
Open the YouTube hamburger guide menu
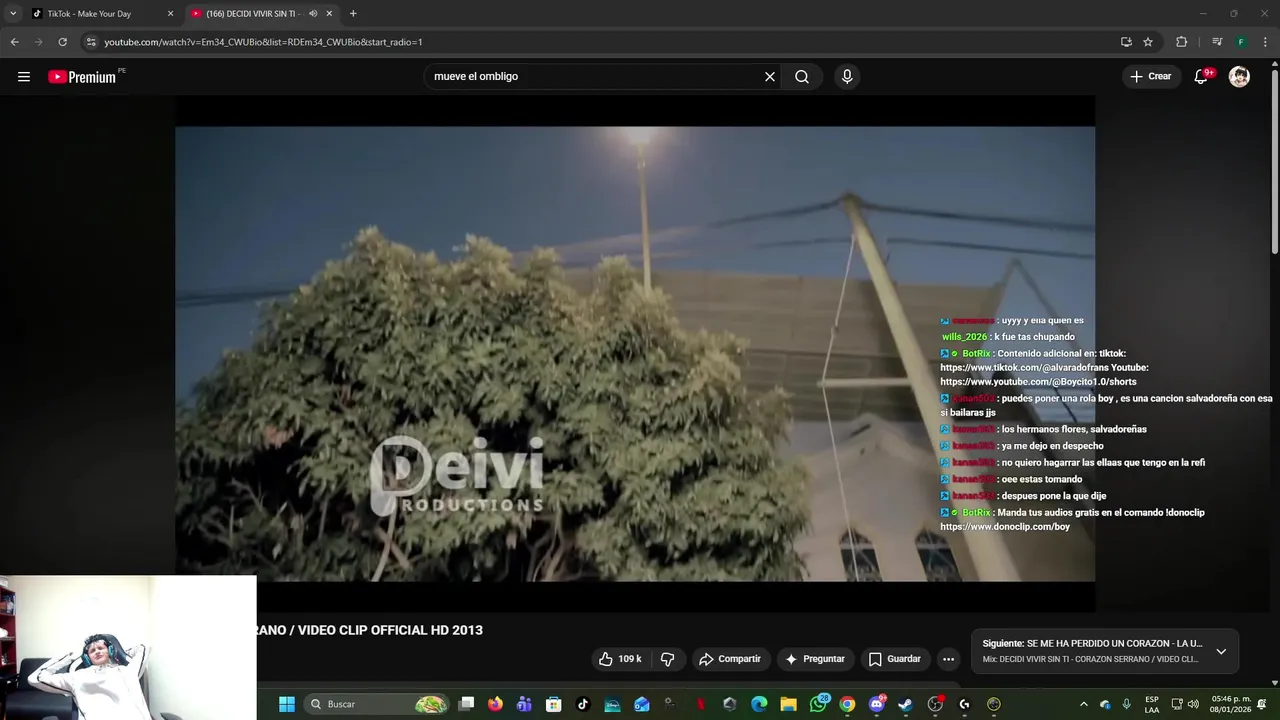[x=24, y=77]
